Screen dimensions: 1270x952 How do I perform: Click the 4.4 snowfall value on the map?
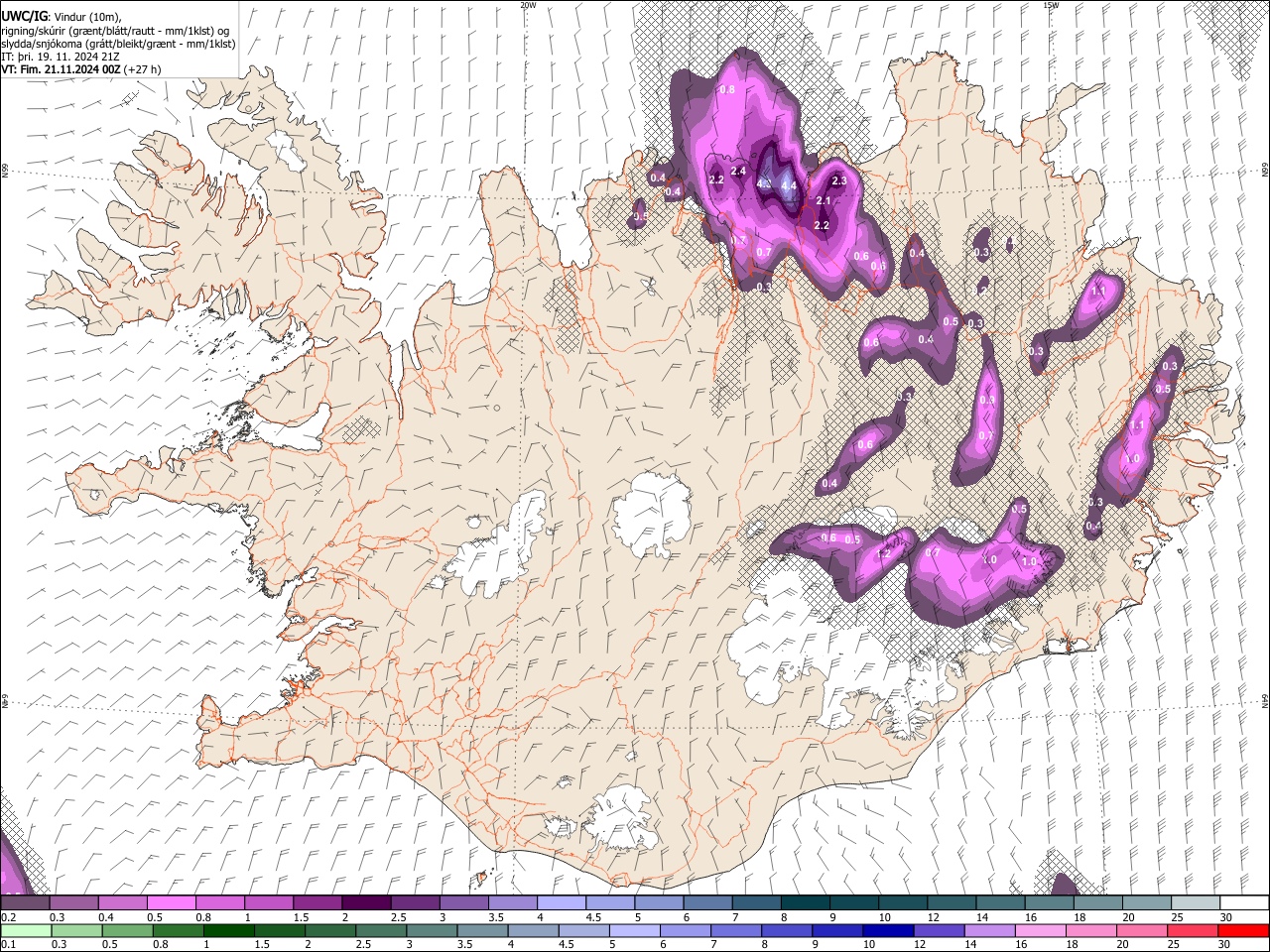click(789, 185)
